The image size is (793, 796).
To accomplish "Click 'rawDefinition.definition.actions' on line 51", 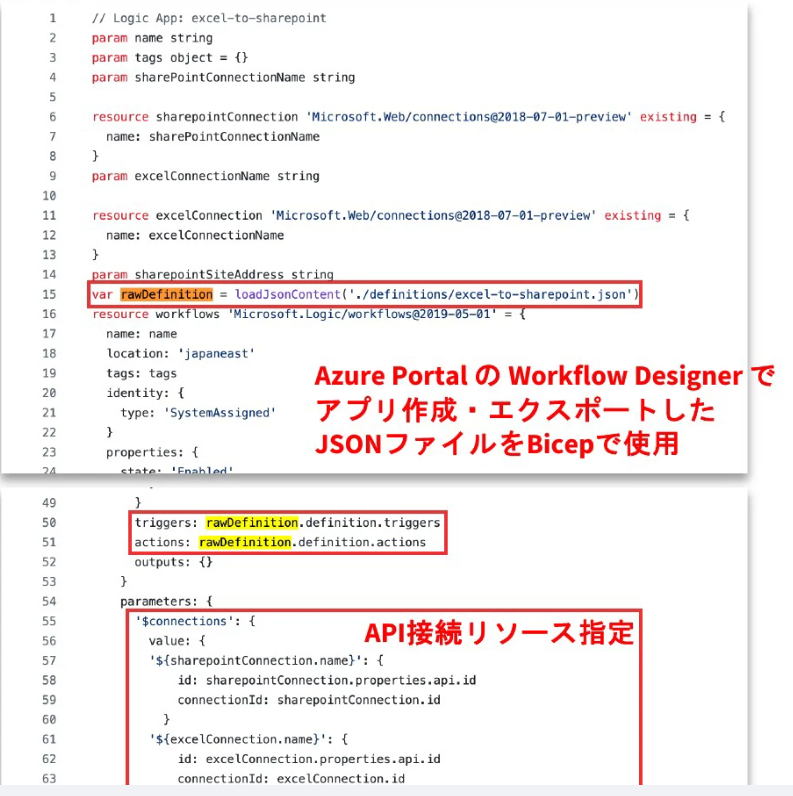I will point(312,543).
